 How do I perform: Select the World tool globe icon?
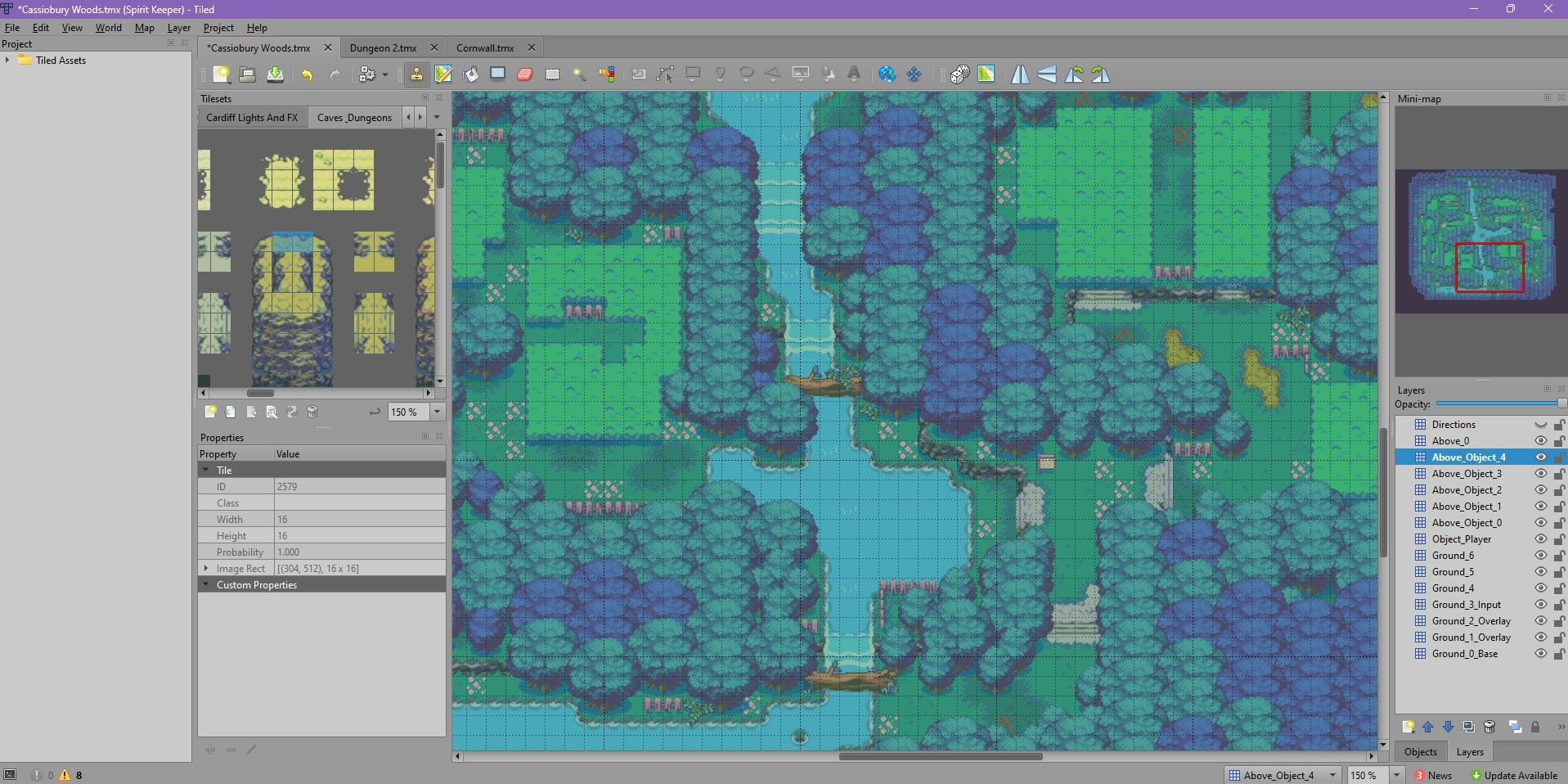pos(887,74)
